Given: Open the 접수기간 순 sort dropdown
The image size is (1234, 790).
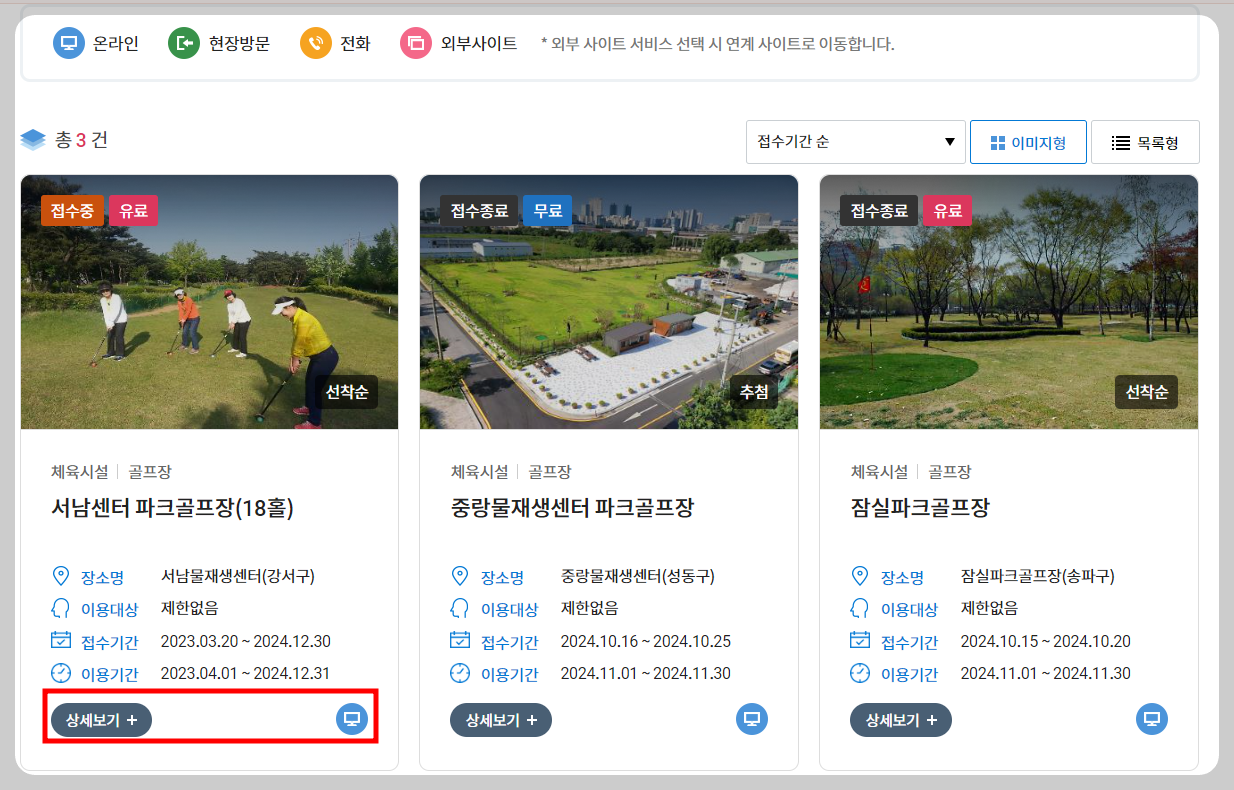Looking at the screenshot, I should pos(855,141).
